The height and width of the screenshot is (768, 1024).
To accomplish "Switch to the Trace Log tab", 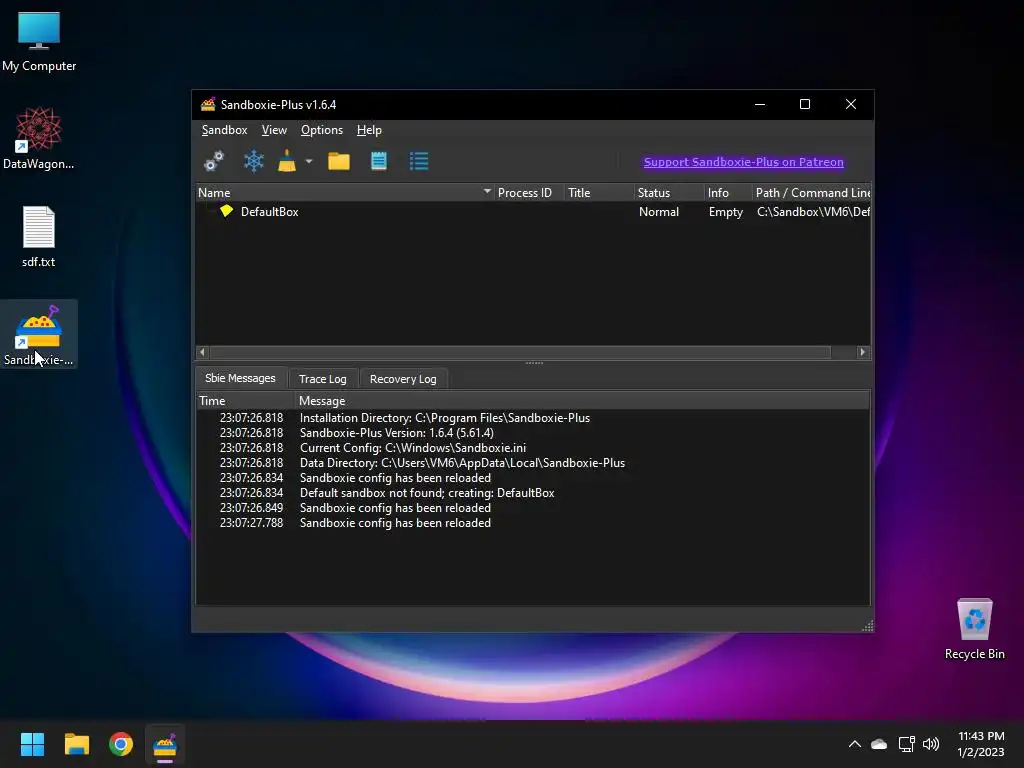I will [x=323, y=379].
